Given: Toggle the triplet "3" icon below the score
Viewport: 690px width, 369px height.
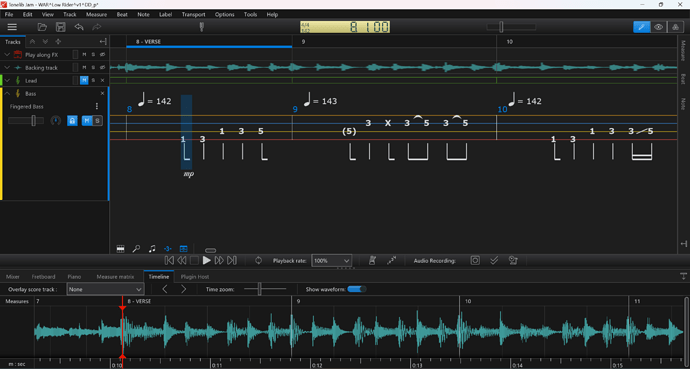Looking at the screenshot, I should click(168, 249).
